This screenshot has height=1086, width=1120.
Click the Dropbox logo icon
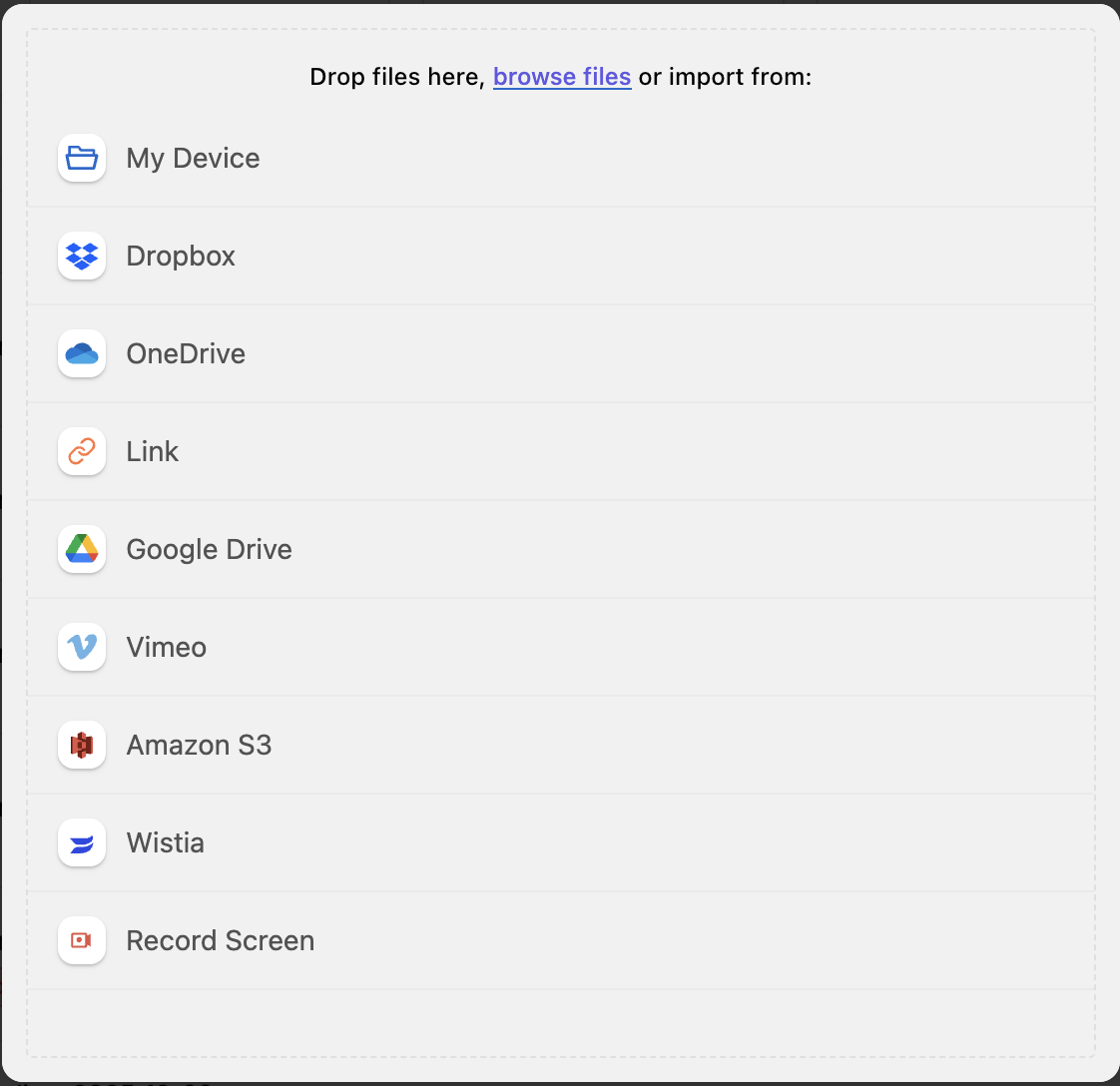[x=82, y=256]
